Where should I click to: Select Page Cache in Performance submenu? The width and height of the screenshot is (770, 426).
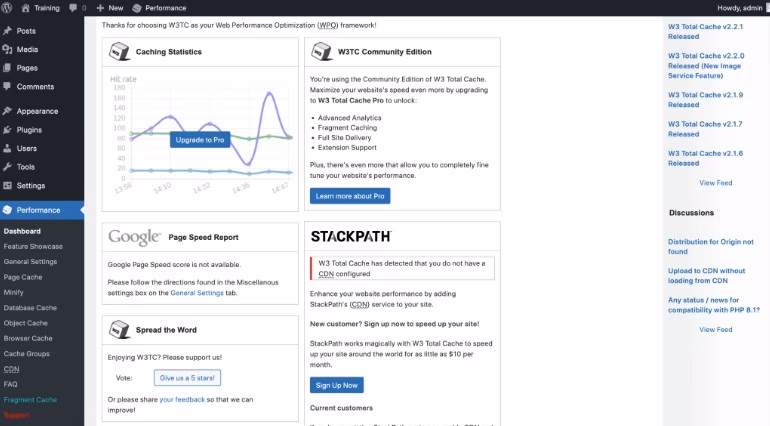[x=23, y=277]
